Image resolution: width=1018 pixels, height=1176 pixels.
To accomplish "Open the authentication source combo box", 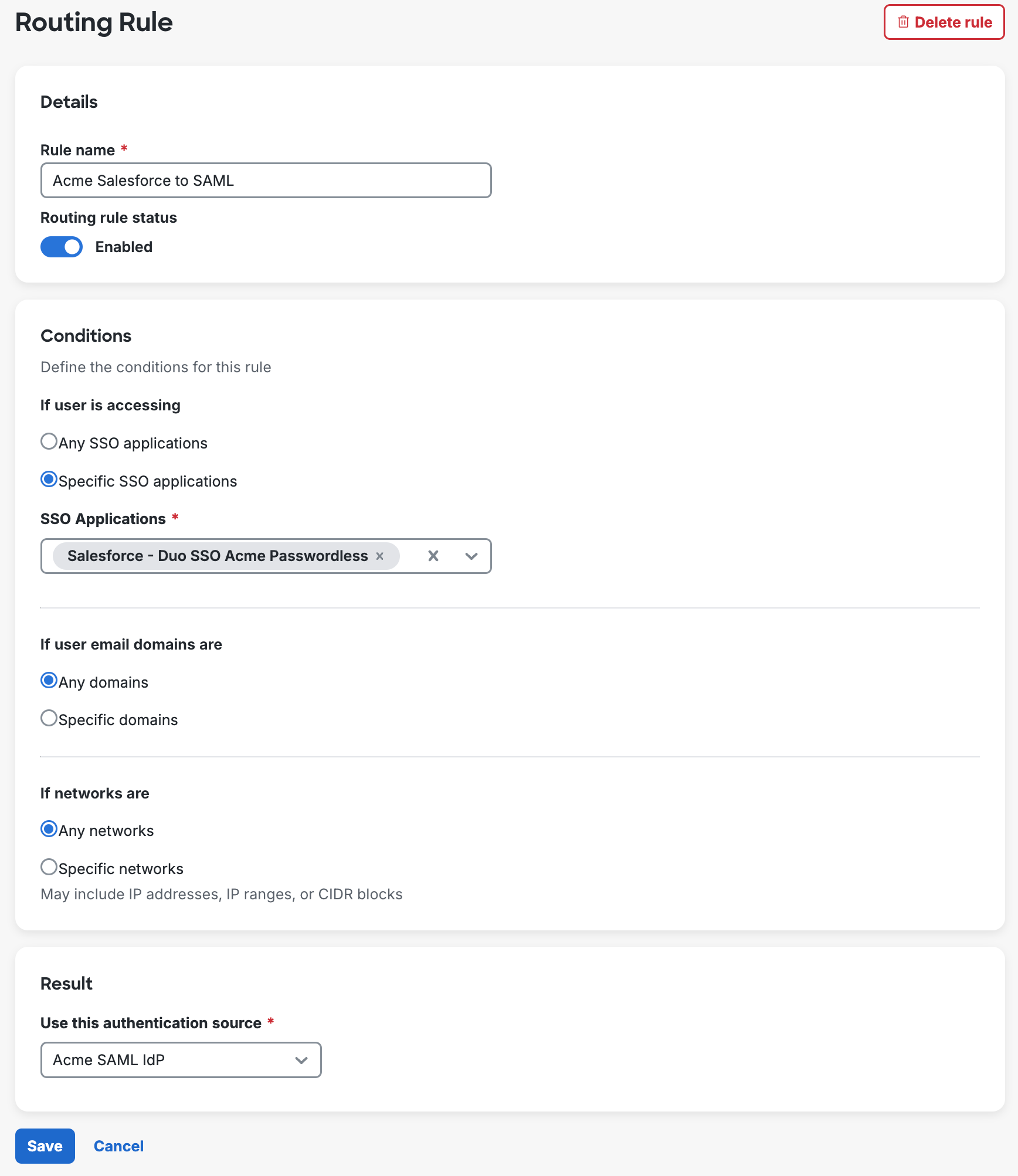I will pos(180,1060).
